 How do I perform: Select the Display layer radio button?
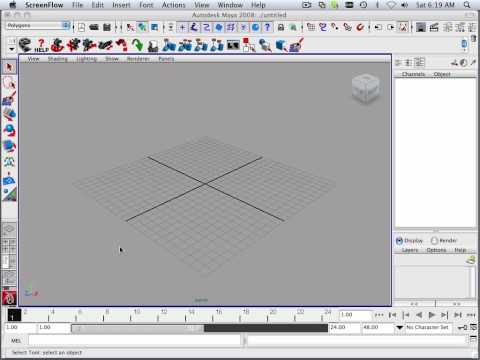click(399, 241)
